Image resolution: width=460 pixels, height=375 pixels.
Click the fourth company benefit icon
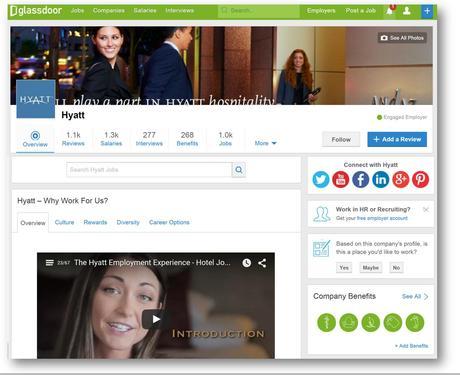pos(393,323)
